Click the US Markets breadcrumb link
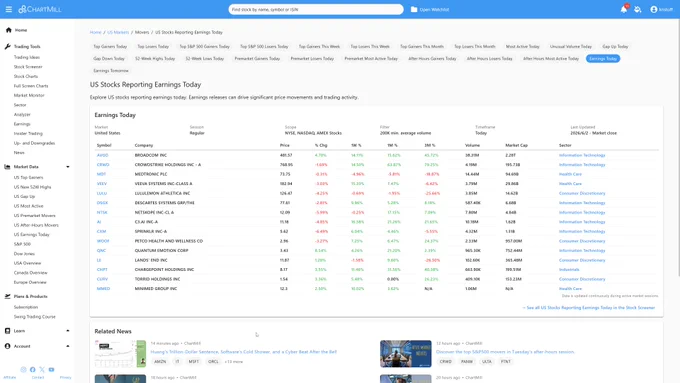This screenshot has width=680, height=383. 118,32
